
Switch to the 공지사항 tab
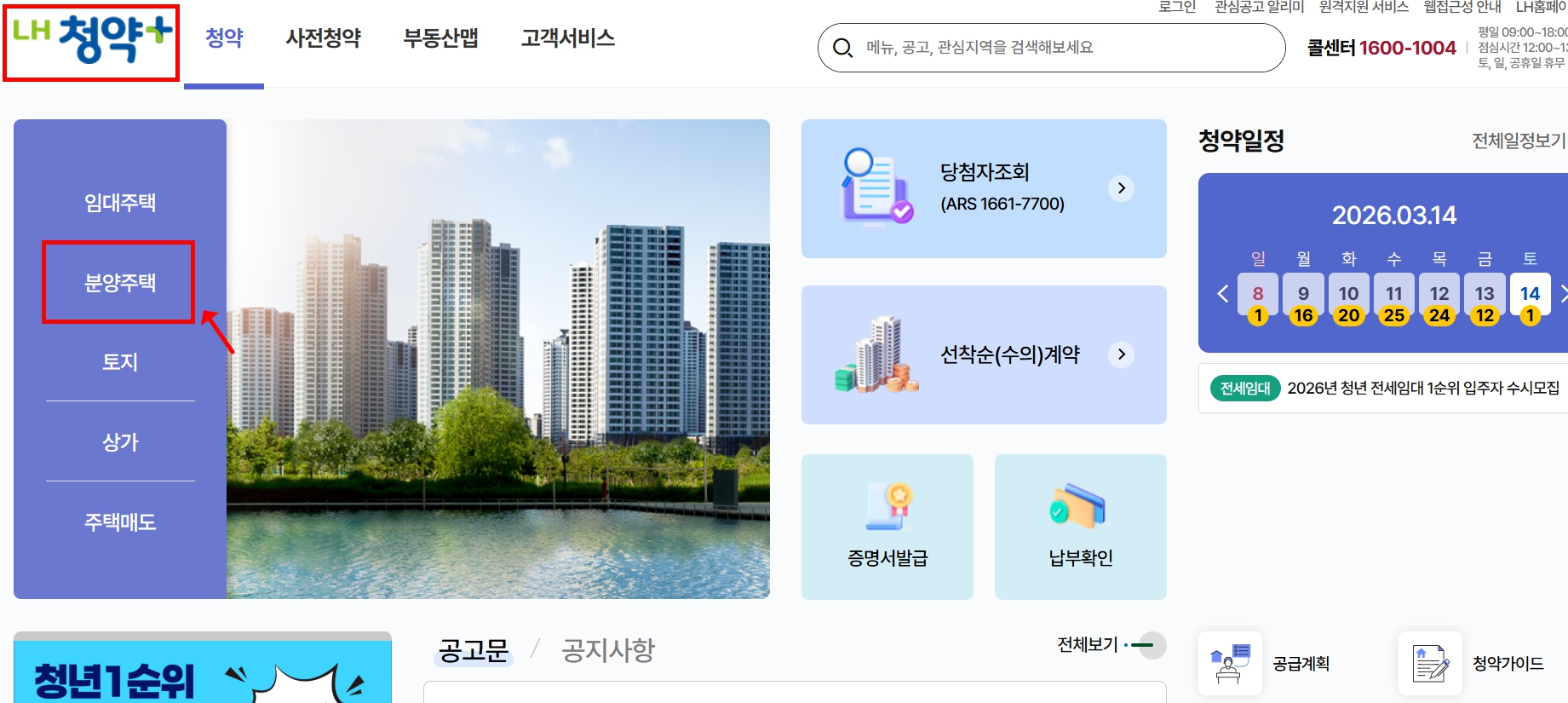coord(608,650)
